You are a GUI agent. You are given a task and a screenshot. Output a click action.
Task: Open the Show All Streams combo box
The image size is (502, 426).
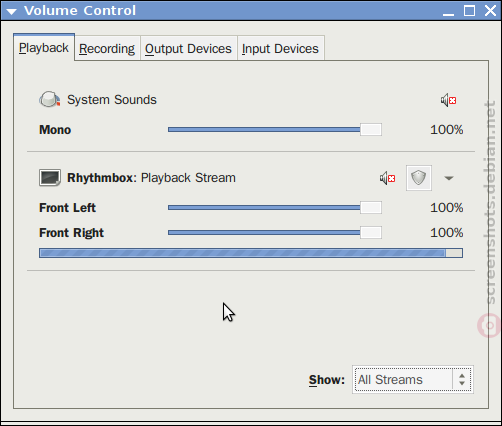(413, 380)
